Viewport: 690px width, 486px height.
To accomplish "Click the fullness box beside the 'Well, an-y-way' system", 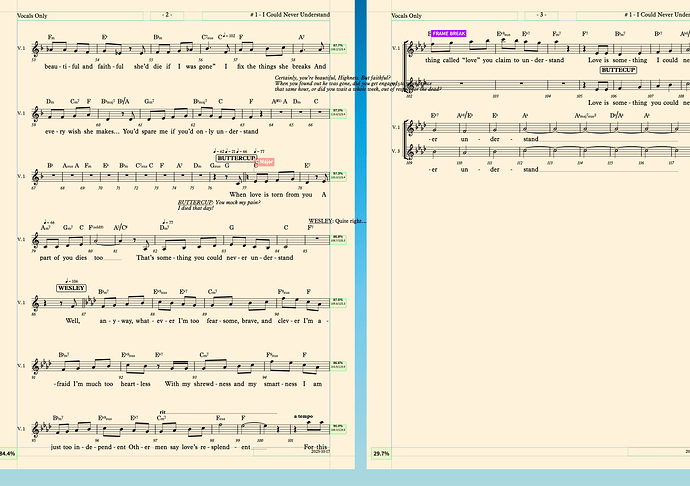I will (338, 302).
